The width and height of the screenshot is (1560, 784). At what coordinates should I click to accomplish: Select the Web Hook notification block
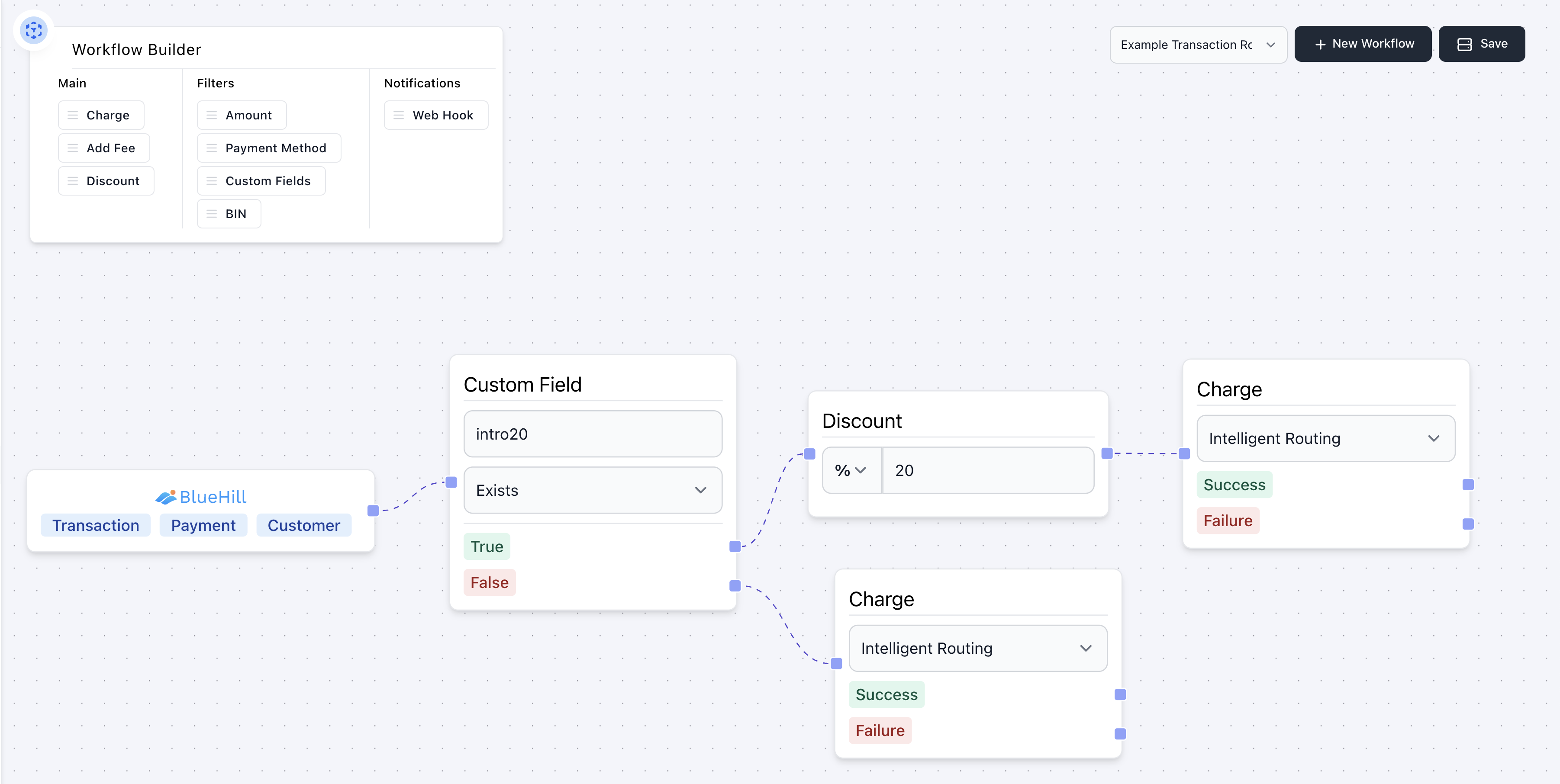pyautogui.click(x=436, y=115)
